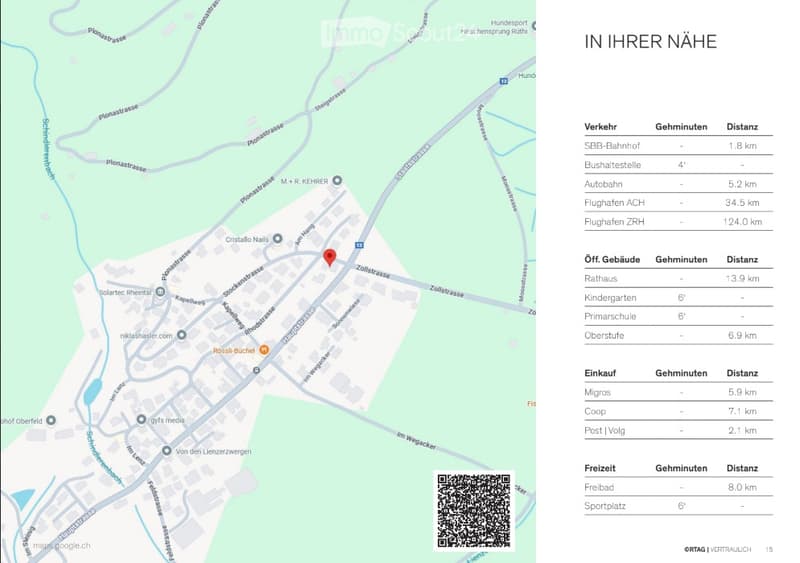Click the Solartec Rheintal map marker
This screenshot has width=800, height=563.
click(x=160, y=292)
